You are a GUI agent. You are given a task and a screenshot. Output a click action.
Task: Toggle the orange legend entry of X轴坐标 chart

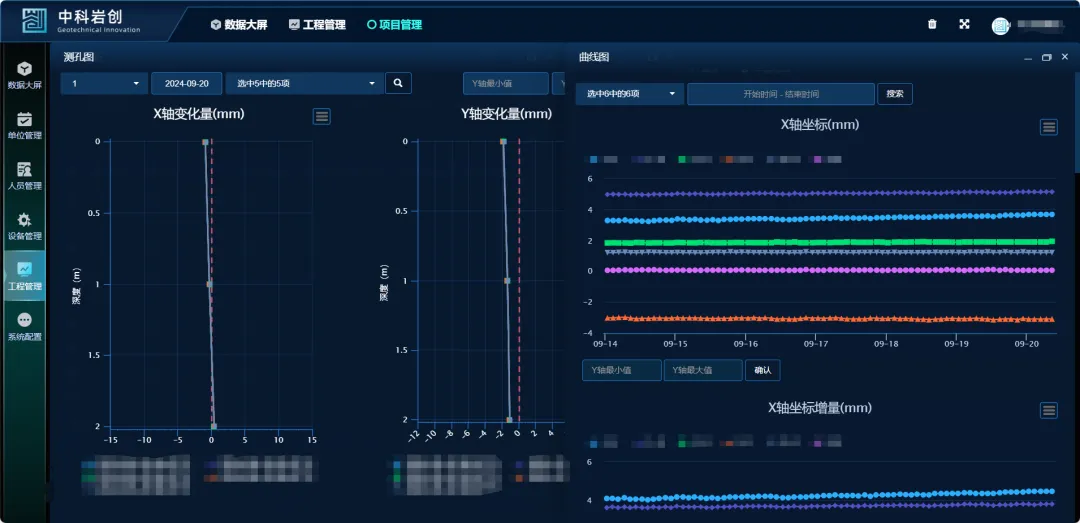(x=736, y=159)
